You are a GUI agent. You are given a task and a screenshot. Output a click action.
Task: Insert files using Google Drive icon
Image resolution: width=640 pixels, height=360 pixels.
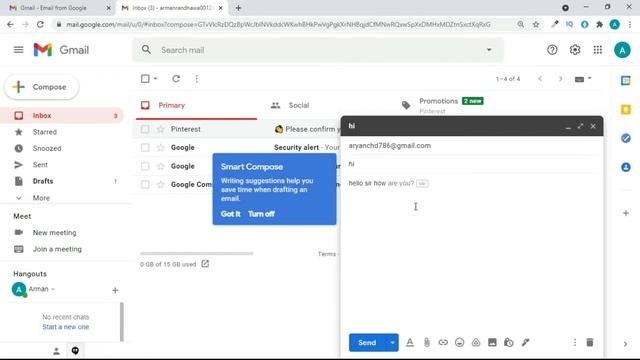pos(476,342)
